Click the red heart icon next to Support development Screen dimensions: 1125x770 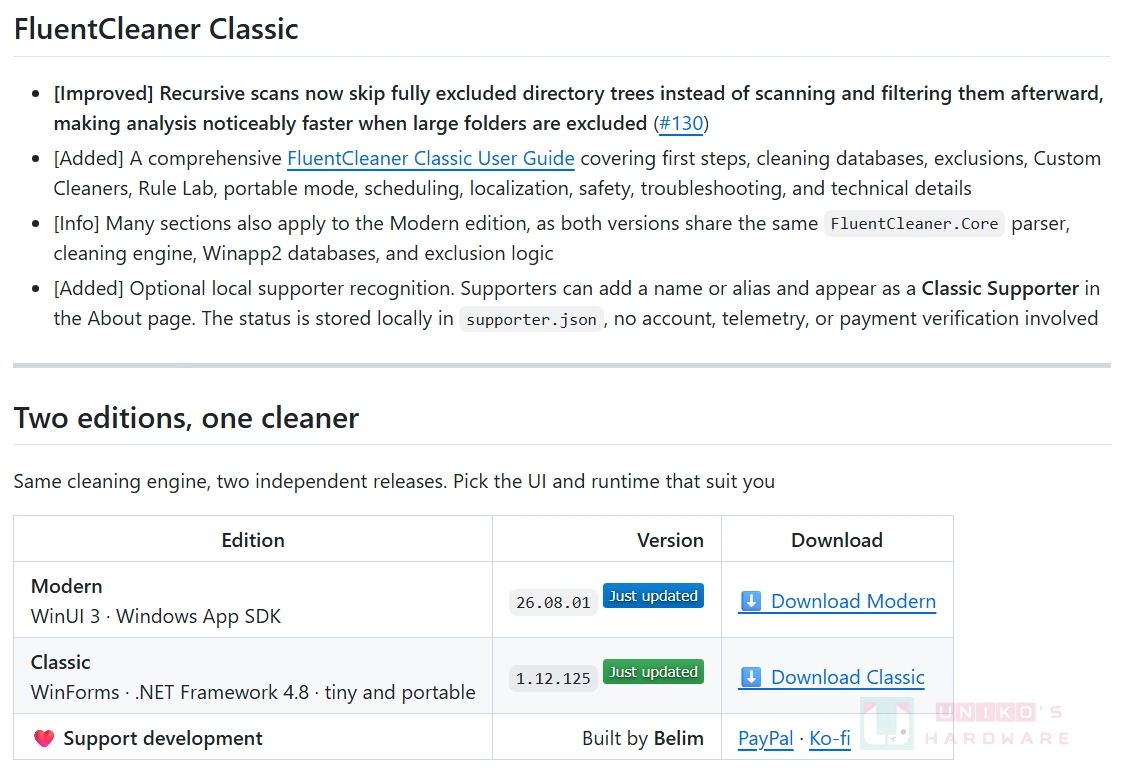44,738
